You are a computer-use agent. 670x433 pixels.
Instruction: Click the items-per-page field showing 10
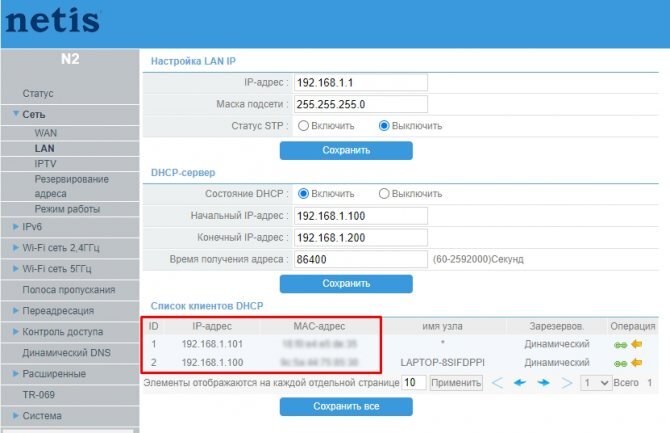click(414, 383)
